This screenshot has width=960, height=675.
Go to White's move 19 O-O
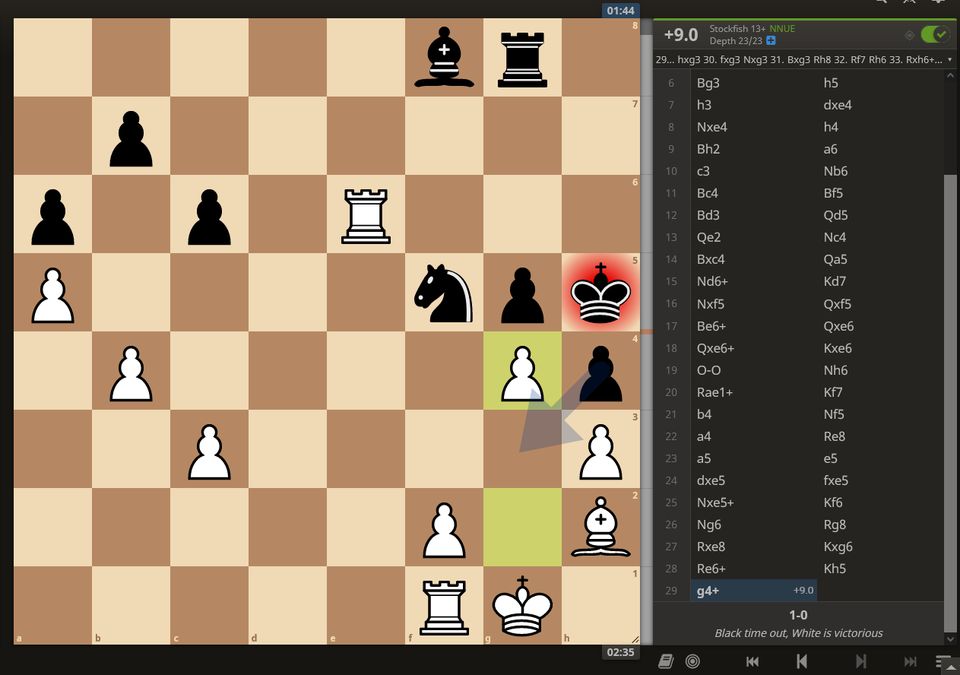coord(709,370)
